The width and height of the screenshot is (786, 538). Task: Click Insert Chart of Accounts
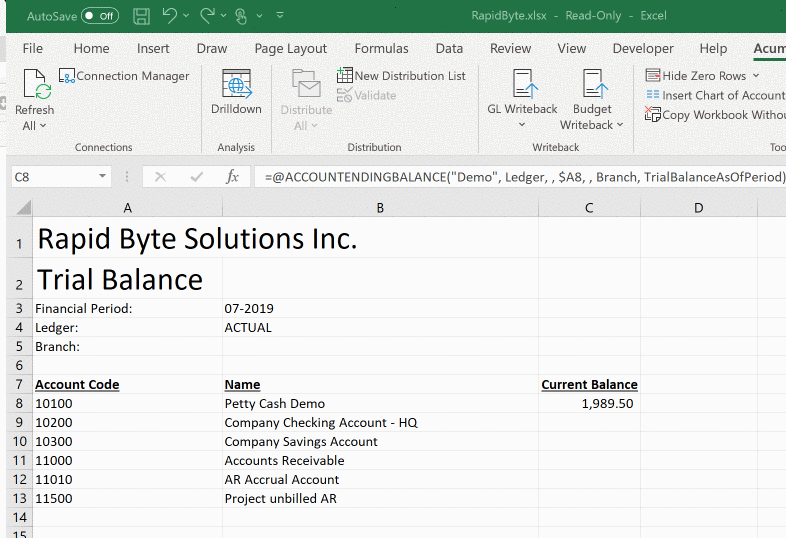[716, 95]
